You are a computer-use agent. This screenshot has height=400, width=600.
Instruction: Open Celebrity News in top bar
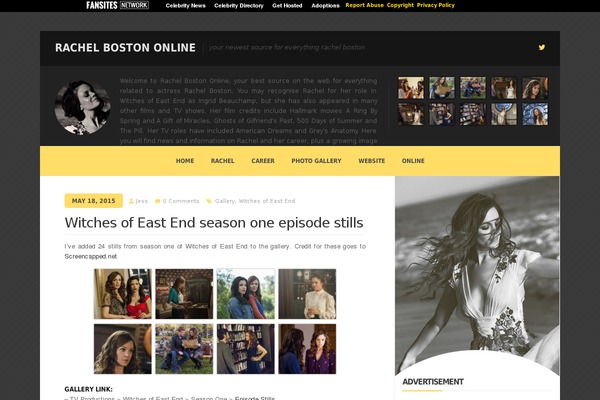click(186, 5)
